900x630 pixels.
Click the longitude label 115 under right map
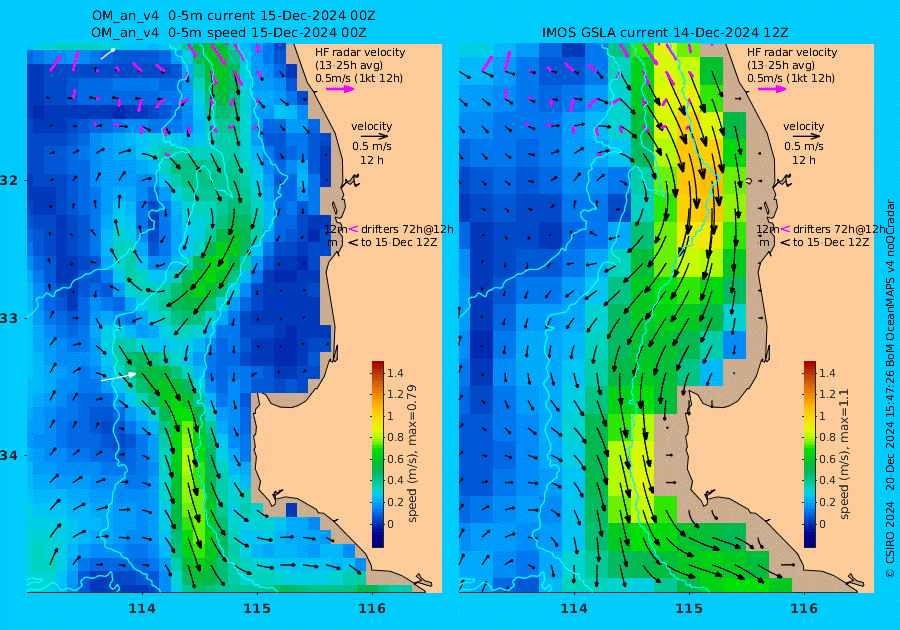pos(689,609)
